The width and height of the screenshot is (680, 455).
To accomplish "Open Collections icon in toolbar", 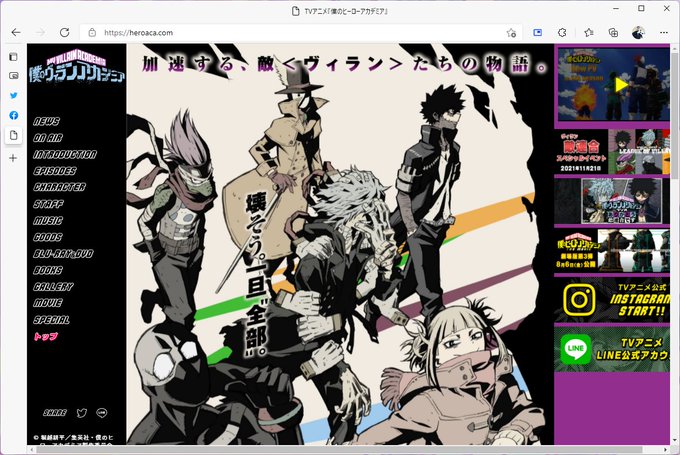I will pos(613,33).
